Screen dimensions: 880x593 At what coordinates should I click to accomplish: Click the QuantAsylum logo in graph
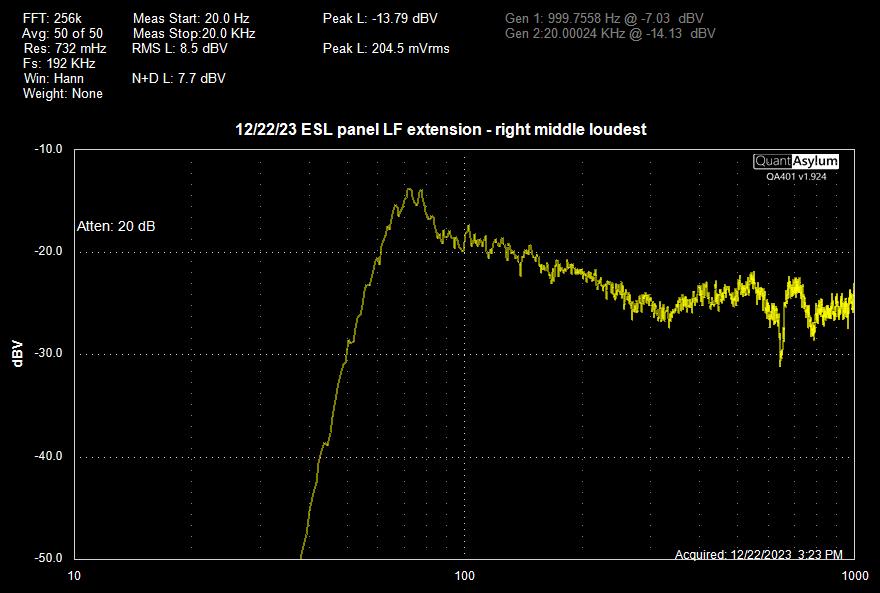coord(796,162)
